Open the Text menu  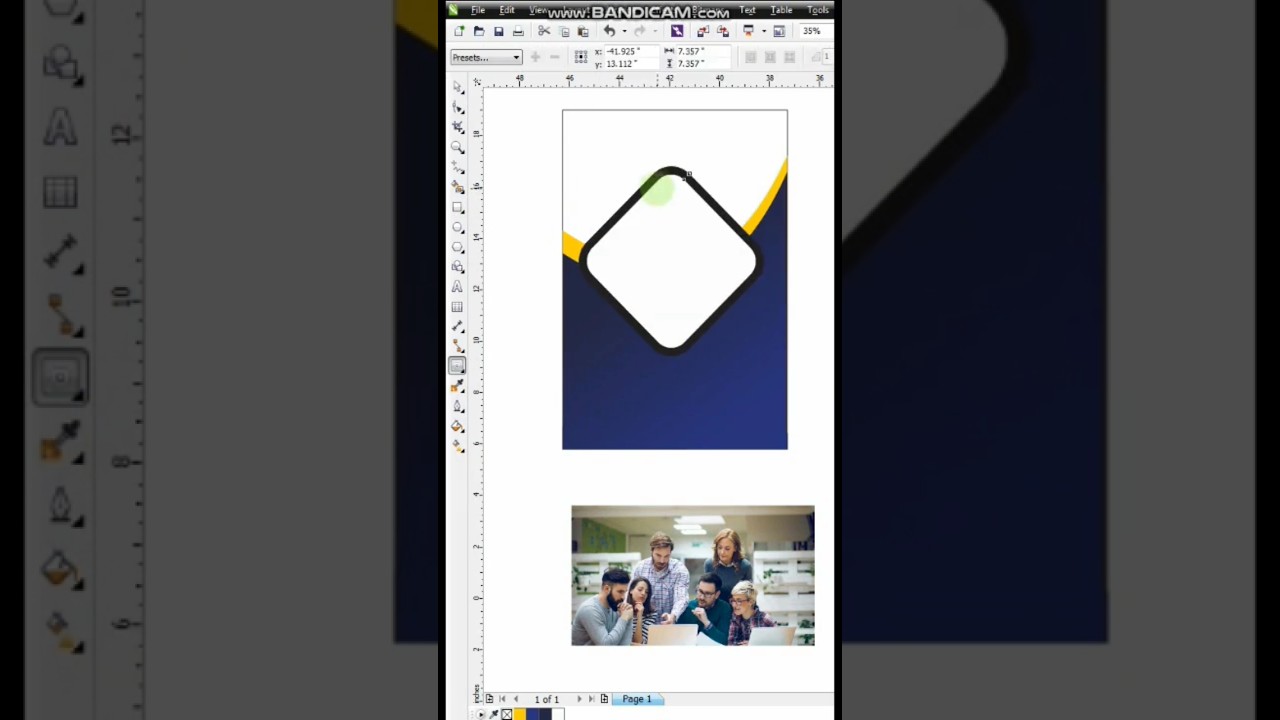point(747,10)
